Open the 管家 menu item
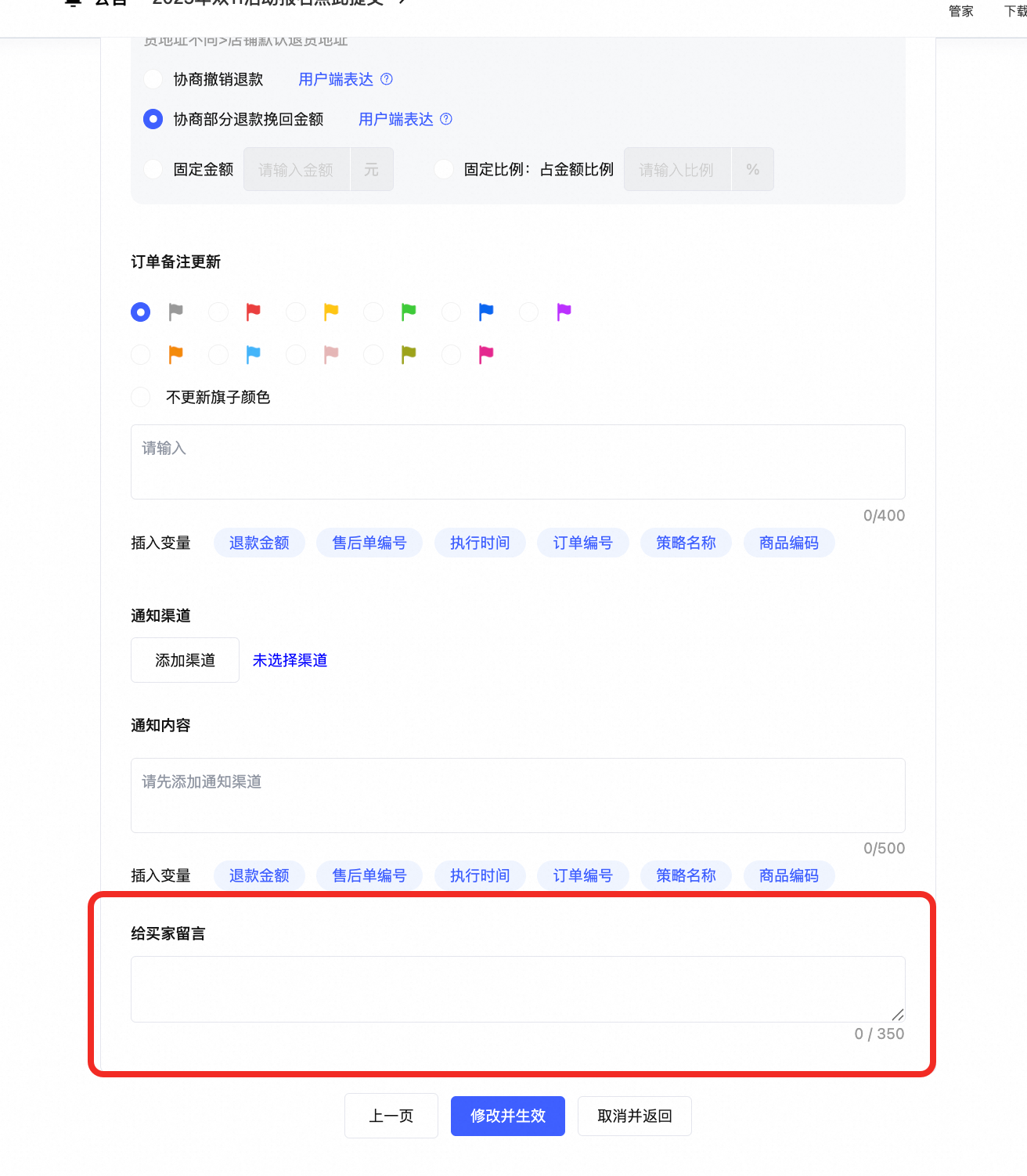The height and width of the screenshot is (1176, 1027). 960,10
